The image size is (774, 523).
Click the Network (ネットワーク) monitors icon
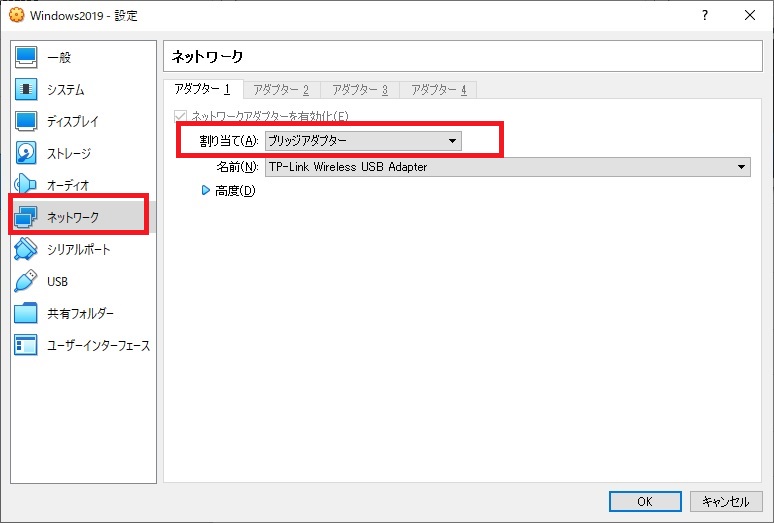coord(26,217)
